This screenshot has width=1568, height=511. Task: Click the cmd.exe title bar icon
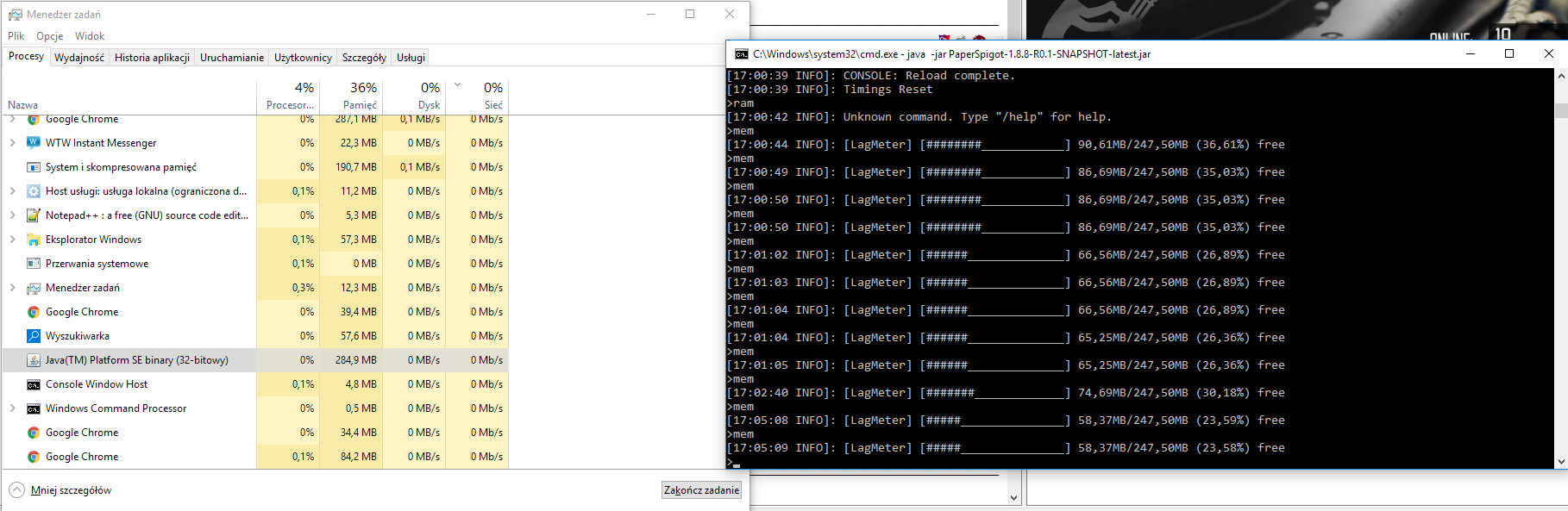741,53
